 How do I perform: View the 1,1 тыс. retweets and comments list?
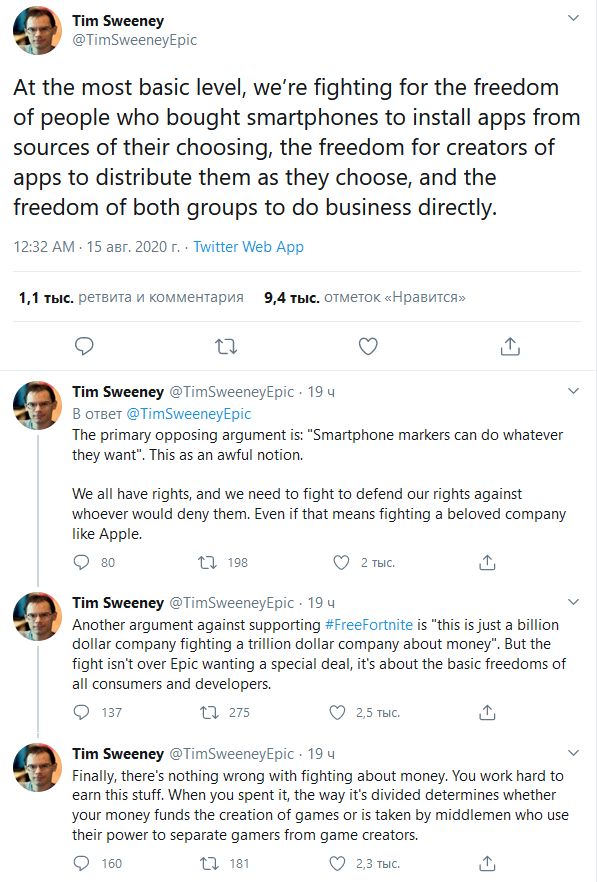point(131,297)
